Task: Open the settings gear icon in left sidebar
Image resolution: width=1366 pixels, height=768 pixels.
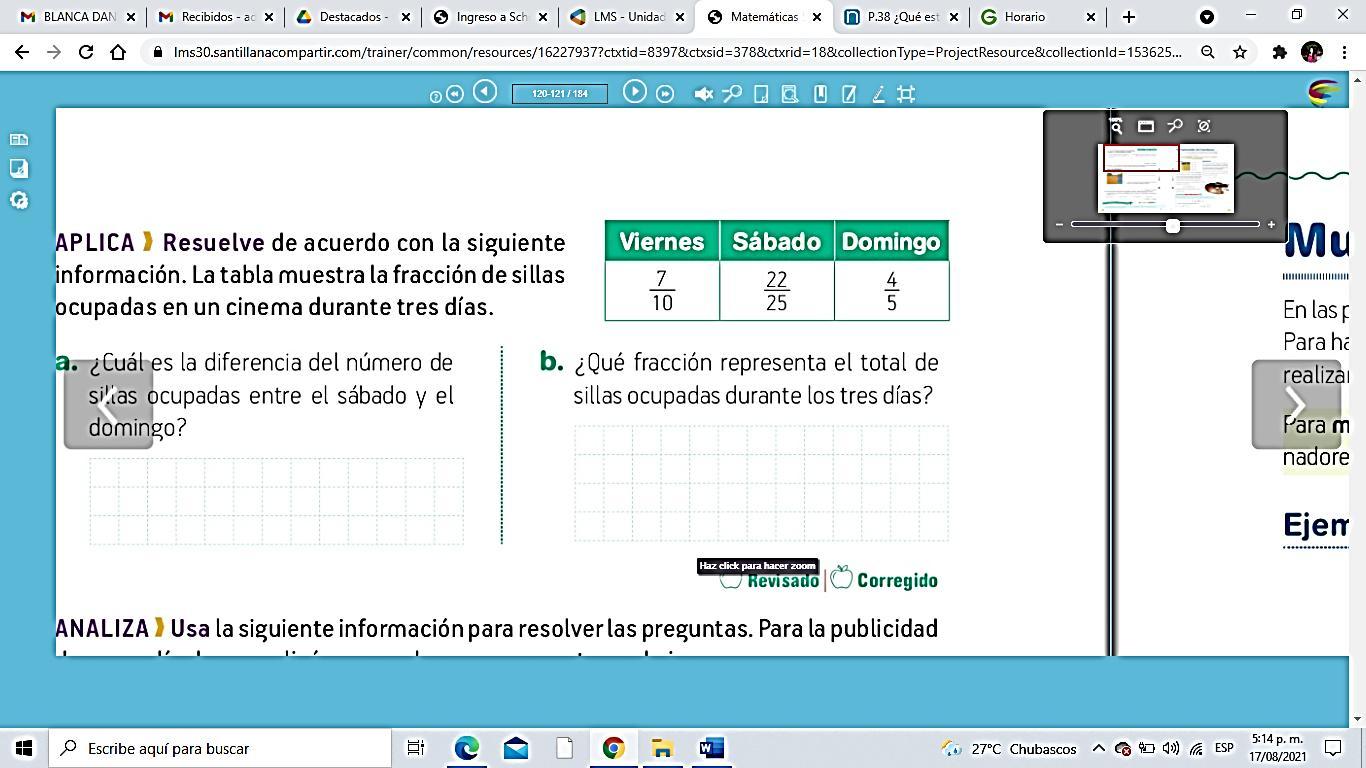Action: coord(18,200)
